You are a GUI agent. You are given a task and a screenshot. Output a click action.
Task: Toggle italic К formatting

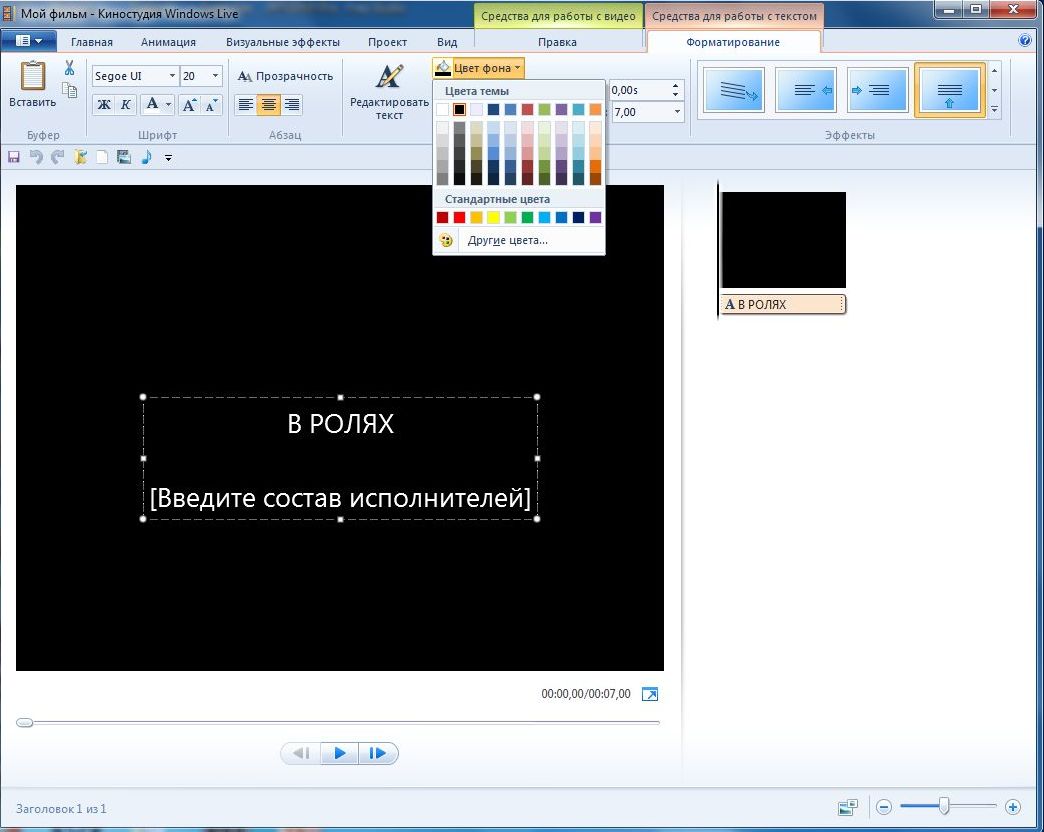[126, 104]
